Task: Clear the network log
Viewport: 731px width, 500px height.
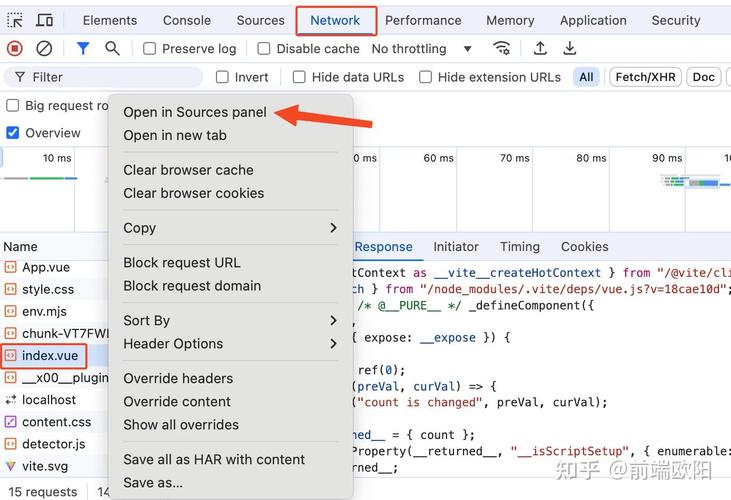Action: tap(44, 48)
